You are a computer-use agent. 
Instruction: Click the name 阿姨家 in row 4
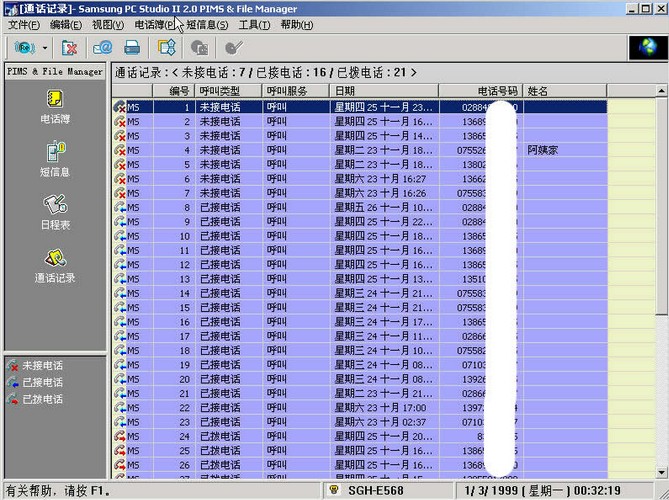(543, 150)
